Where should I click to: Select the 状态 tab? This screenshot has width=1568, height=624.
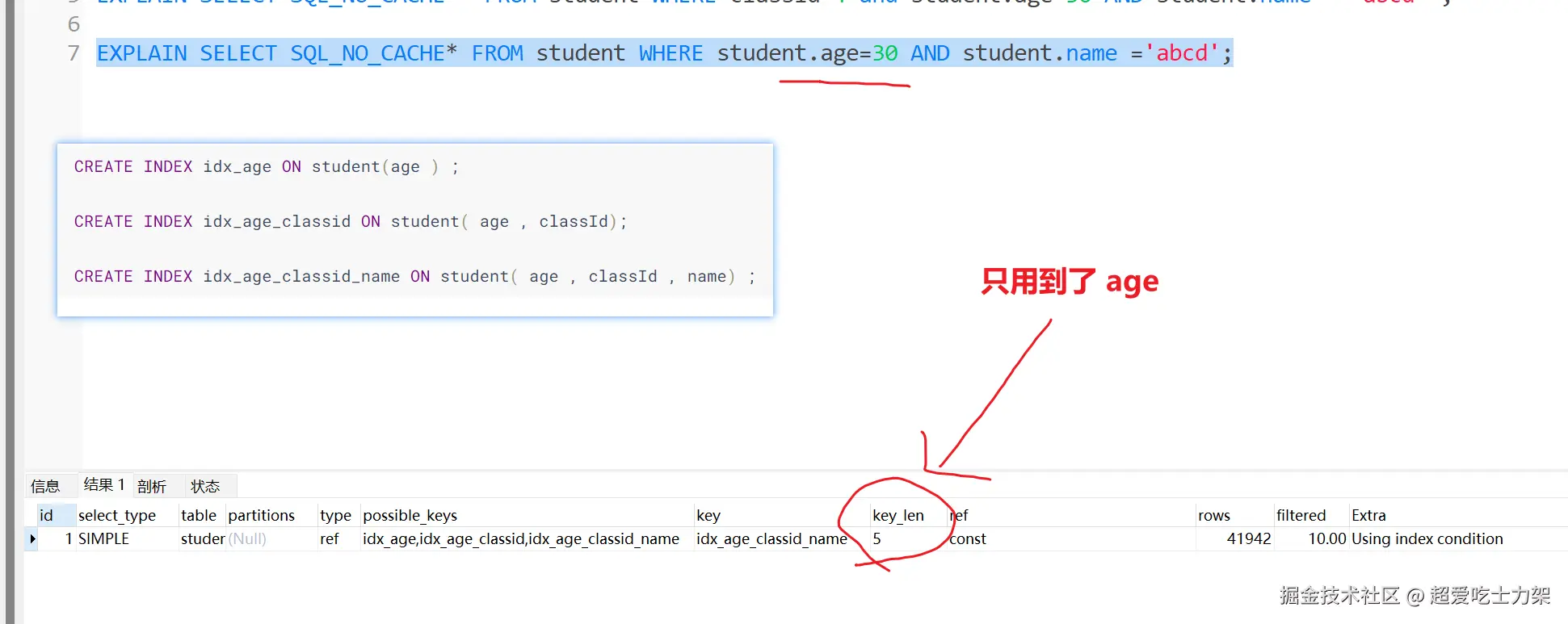pos(205,486)
